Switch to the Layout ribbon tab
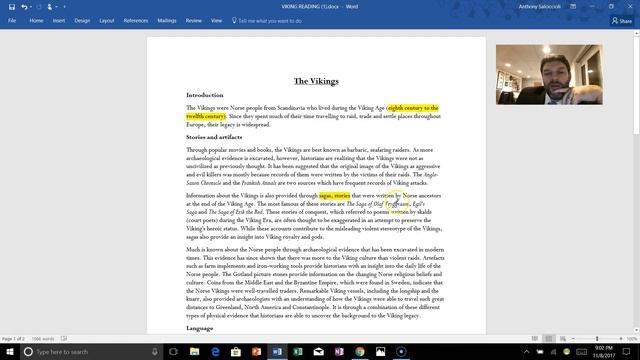Screen dimensions: 640x360 click(x=107, y=20)
